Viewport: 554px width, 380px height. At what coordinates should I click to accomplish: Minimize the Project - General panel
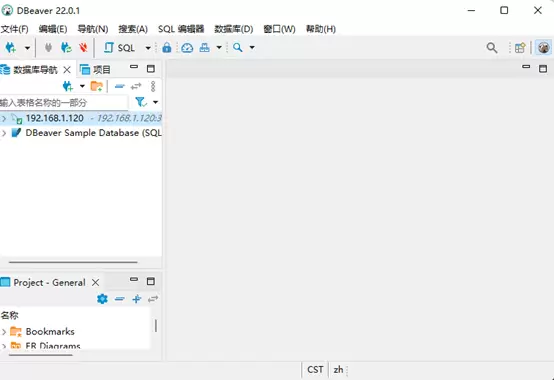[x=134, y=279]
